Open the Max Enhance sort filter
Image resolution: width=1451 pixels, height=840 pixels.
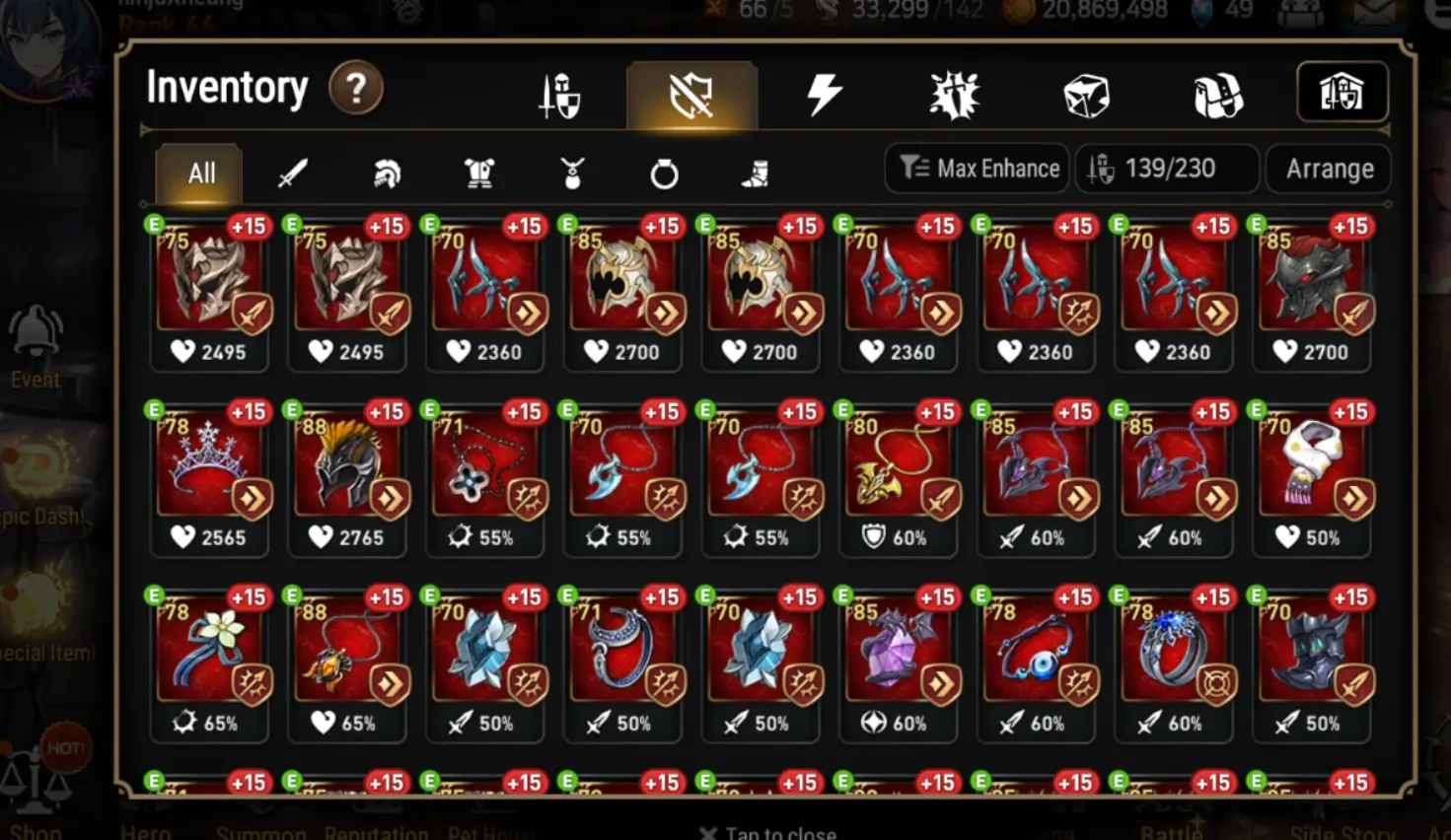[x=979, y=169]
